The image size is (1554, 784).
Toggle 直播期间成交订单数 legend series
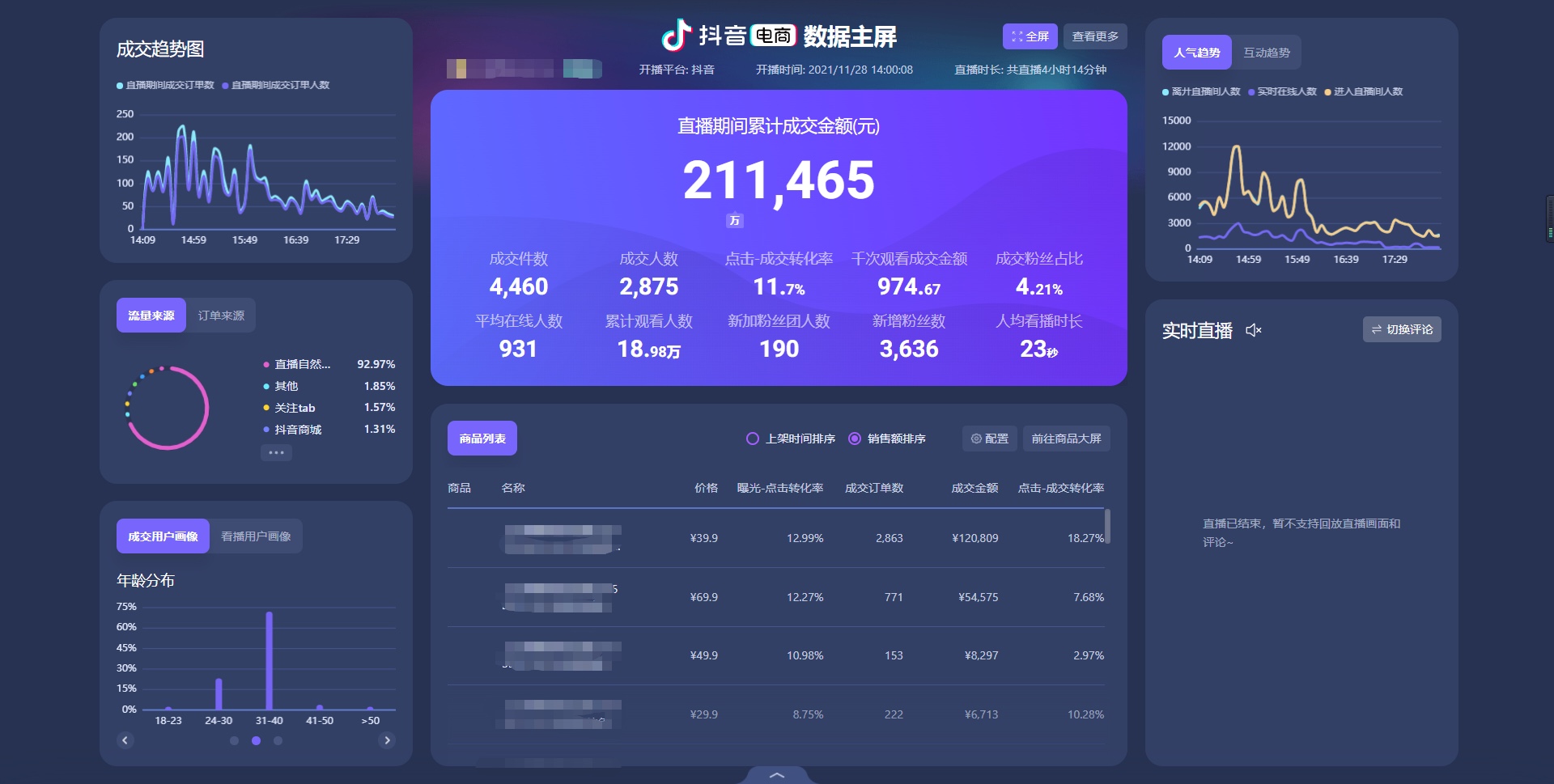(x=166, y=85)
